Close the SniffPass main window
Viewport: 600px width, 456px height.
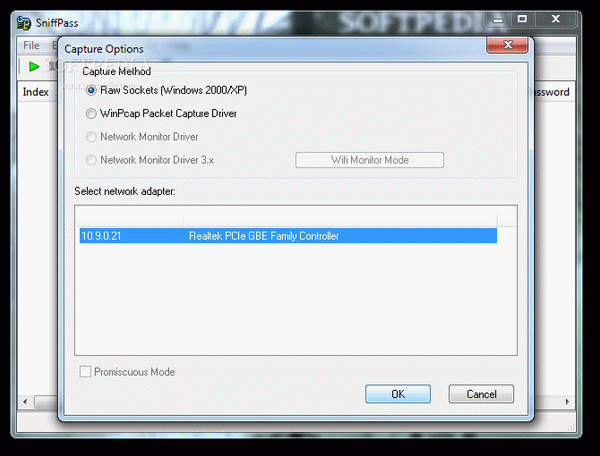coord(556,19)
